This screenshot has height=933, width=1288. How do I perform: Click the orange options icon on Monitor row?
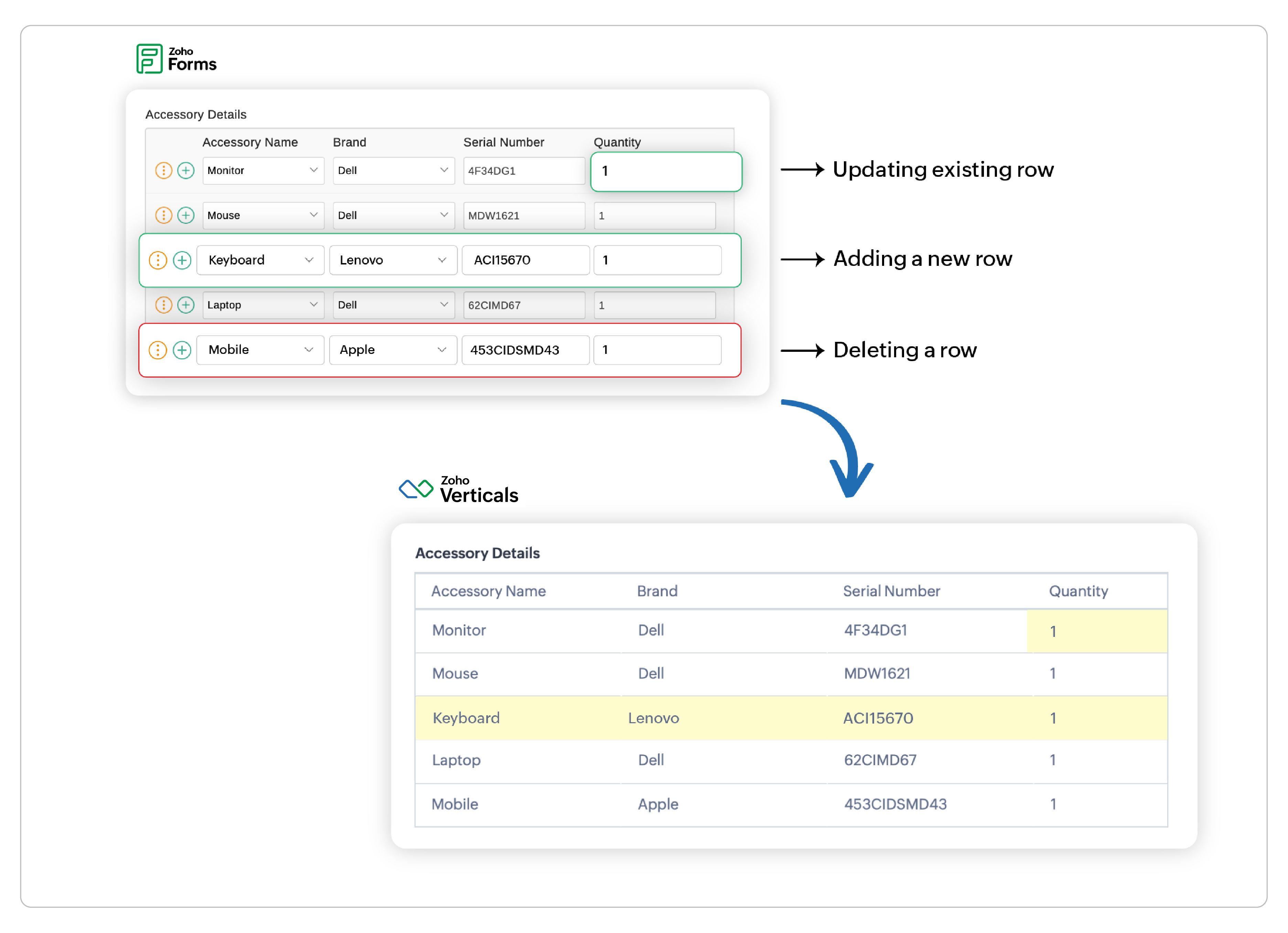coord(163,171)
